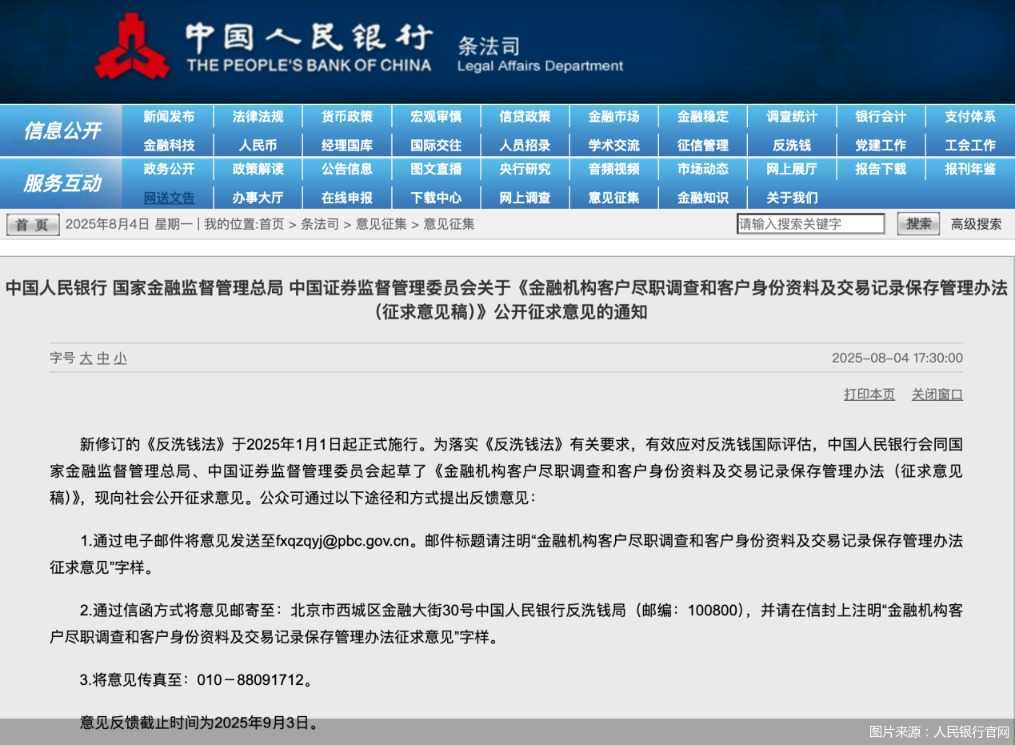Image resolution: width=1015 pixels, height=745 pixels.
Task: Open the 反洗钱 section
Action: click(792, 145)
